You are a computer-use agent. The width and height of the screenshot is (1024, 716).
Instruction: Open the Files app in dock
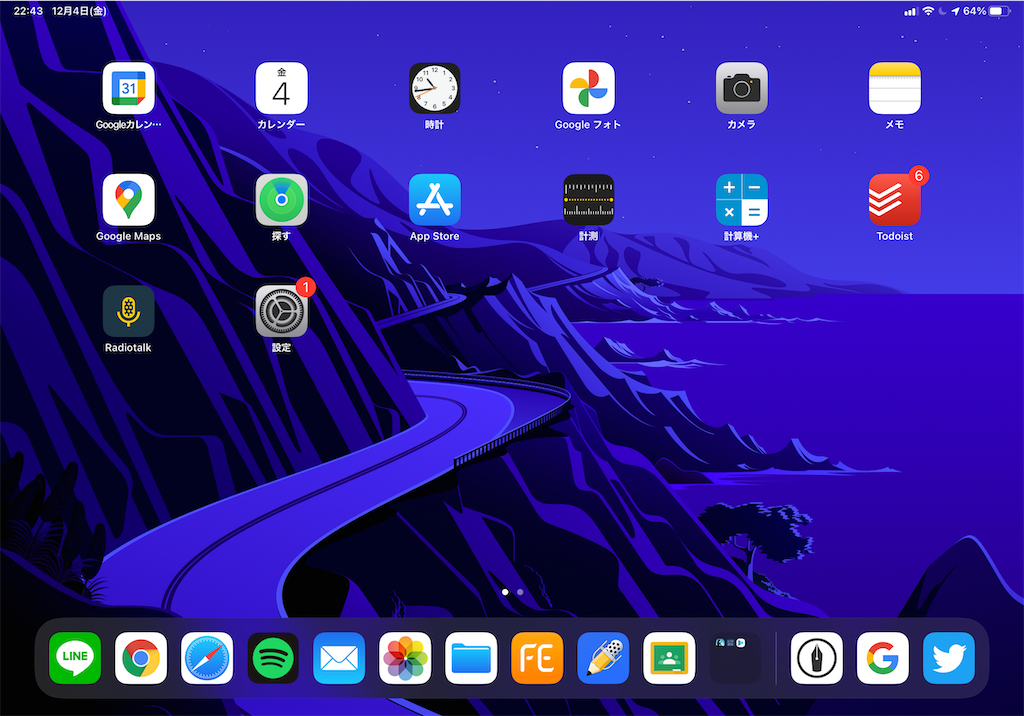pos(471,659)
